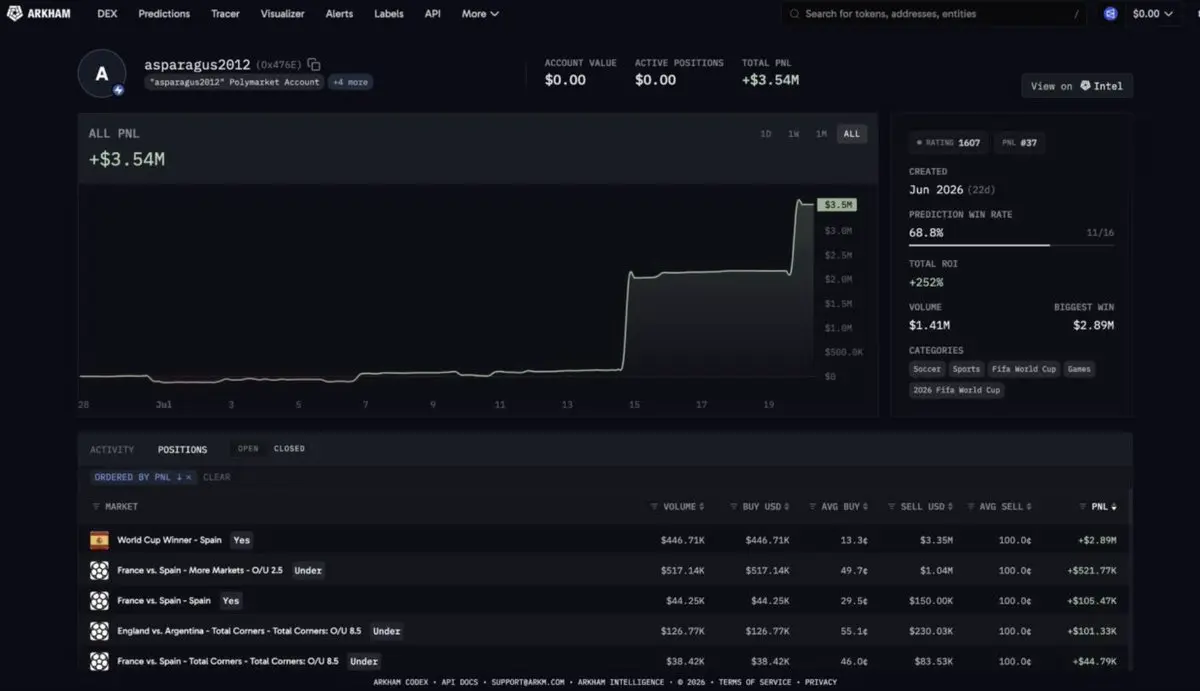Toggle the OPEN positions filter

(x=248, y=449)
